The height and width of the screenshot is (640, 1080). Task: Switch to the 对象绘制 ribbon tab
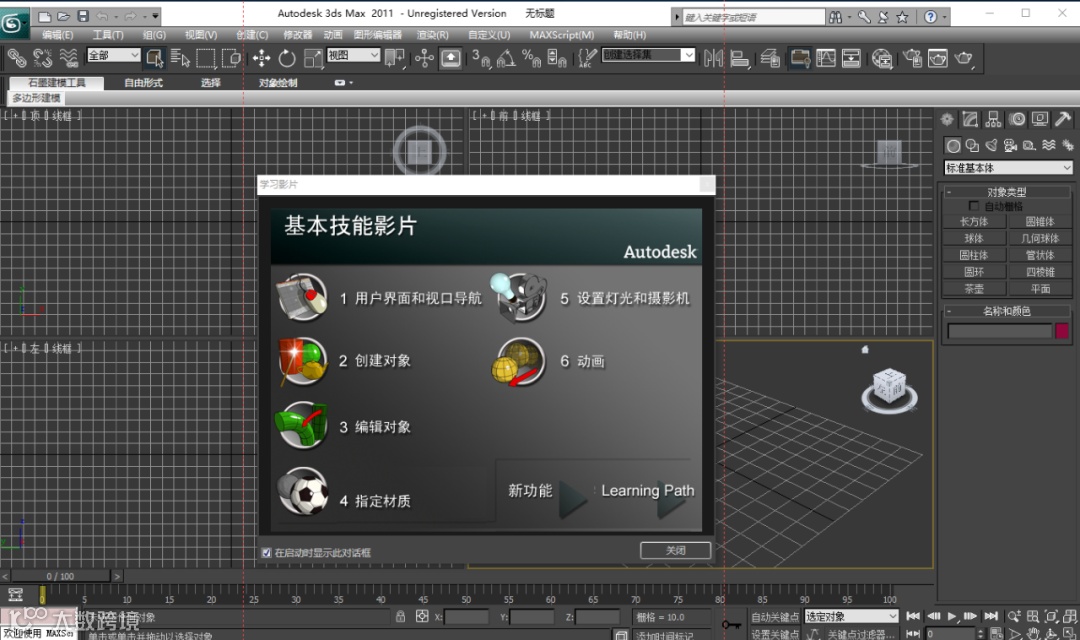(278, 83)
